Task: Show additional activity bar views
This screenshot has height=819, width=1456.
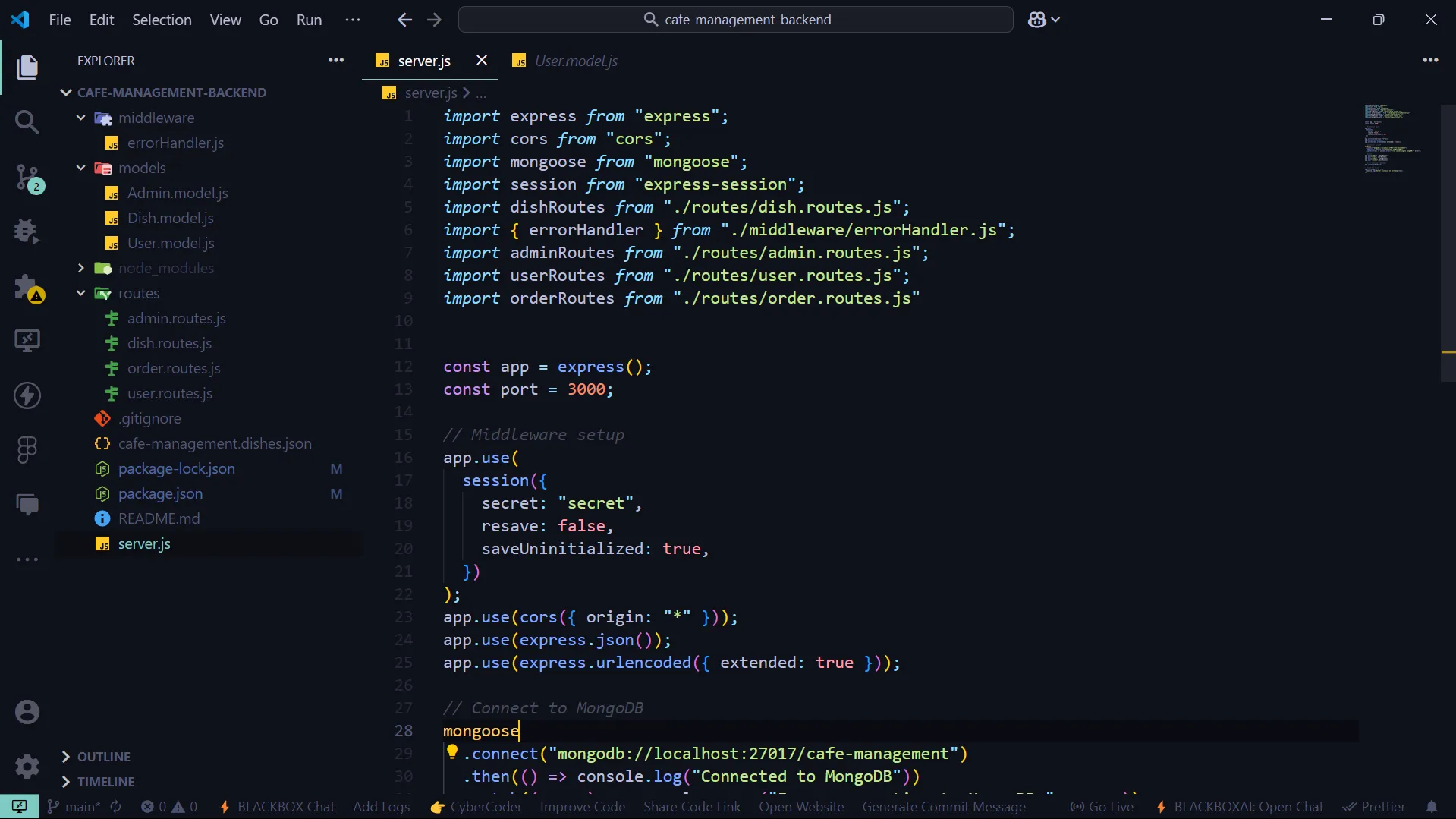Action: (27, 559)
